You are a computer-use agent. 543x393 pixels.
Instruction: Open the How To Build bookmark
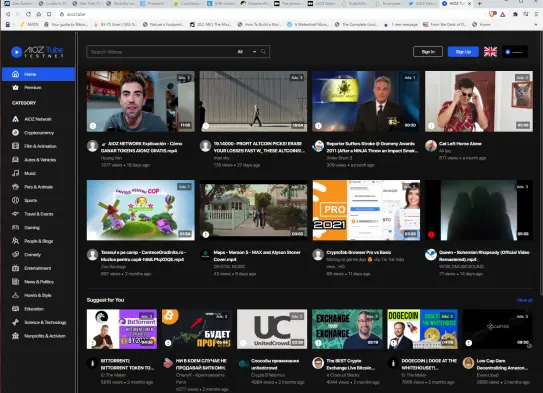pos(260,25)
